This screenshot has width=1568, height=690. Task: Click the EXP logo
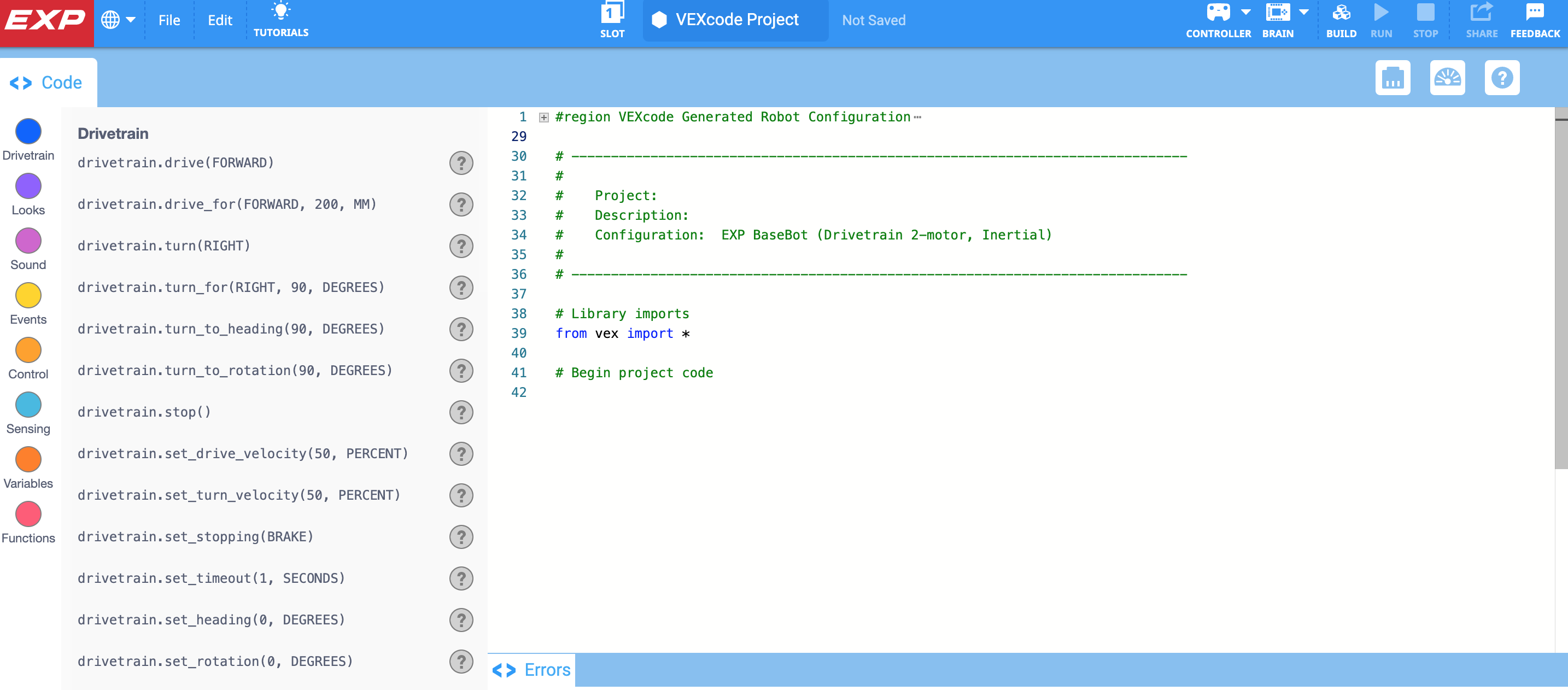click(46, 22)
